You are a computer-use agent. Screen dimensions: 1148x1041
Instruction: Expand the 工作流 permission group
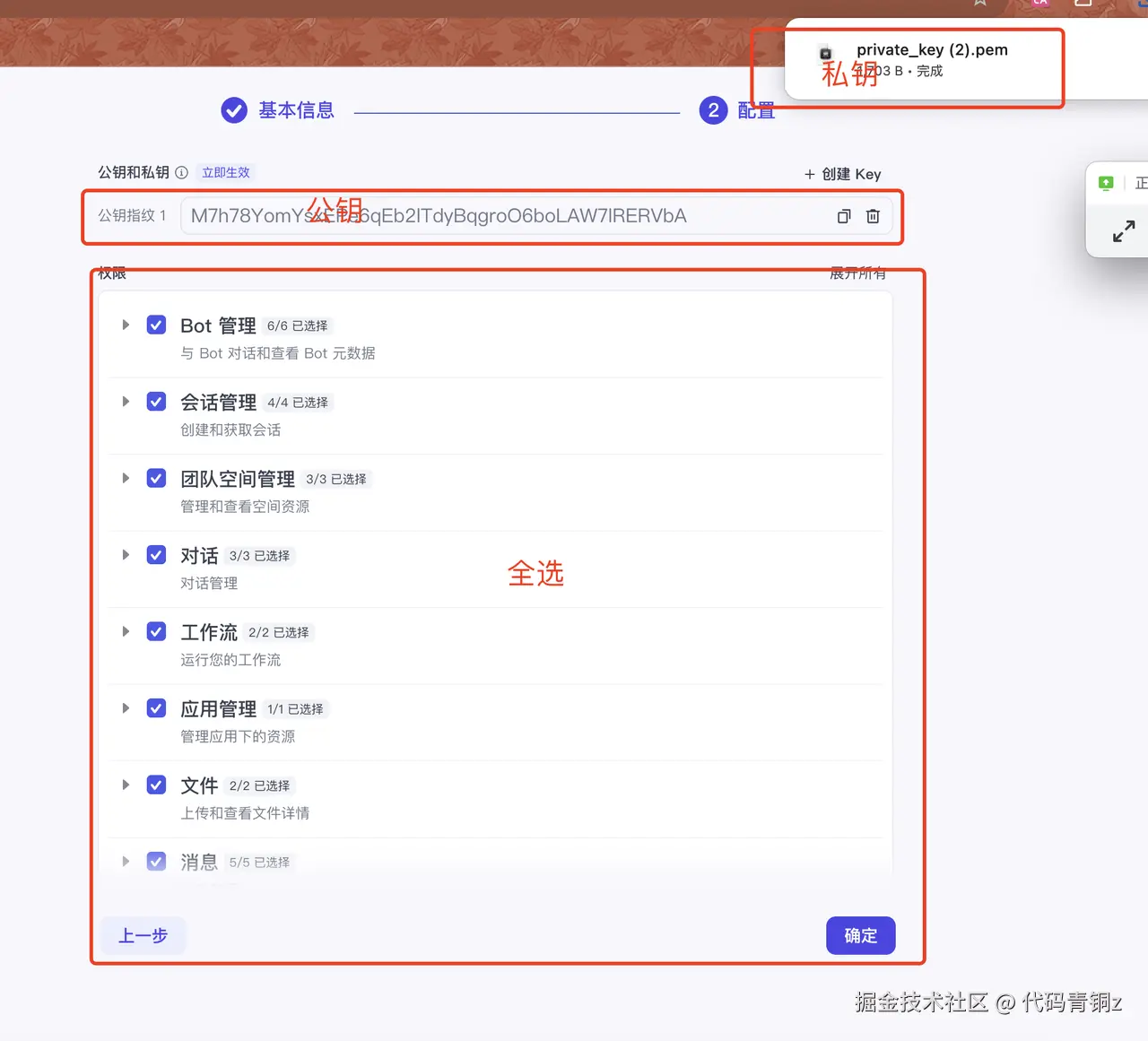coord(126,631)
